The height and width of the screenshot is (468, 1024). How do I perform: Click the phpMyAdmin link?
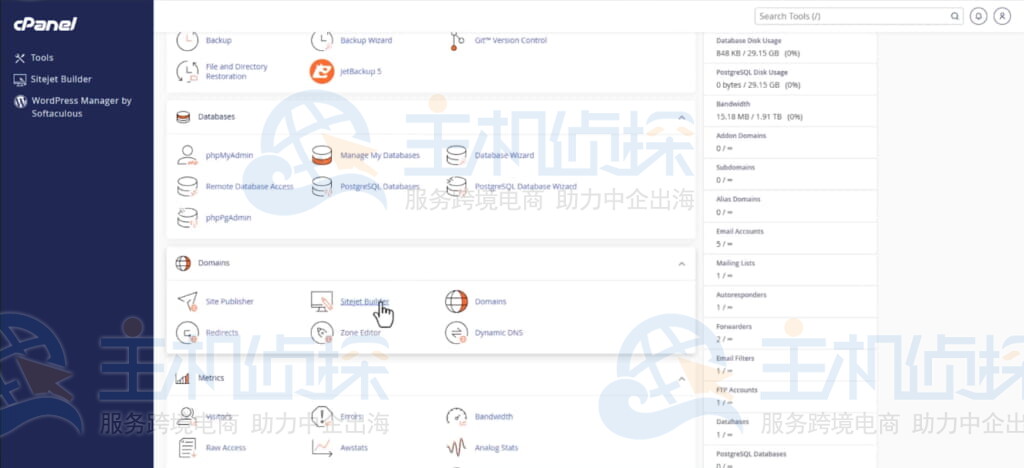coord(229,155)
